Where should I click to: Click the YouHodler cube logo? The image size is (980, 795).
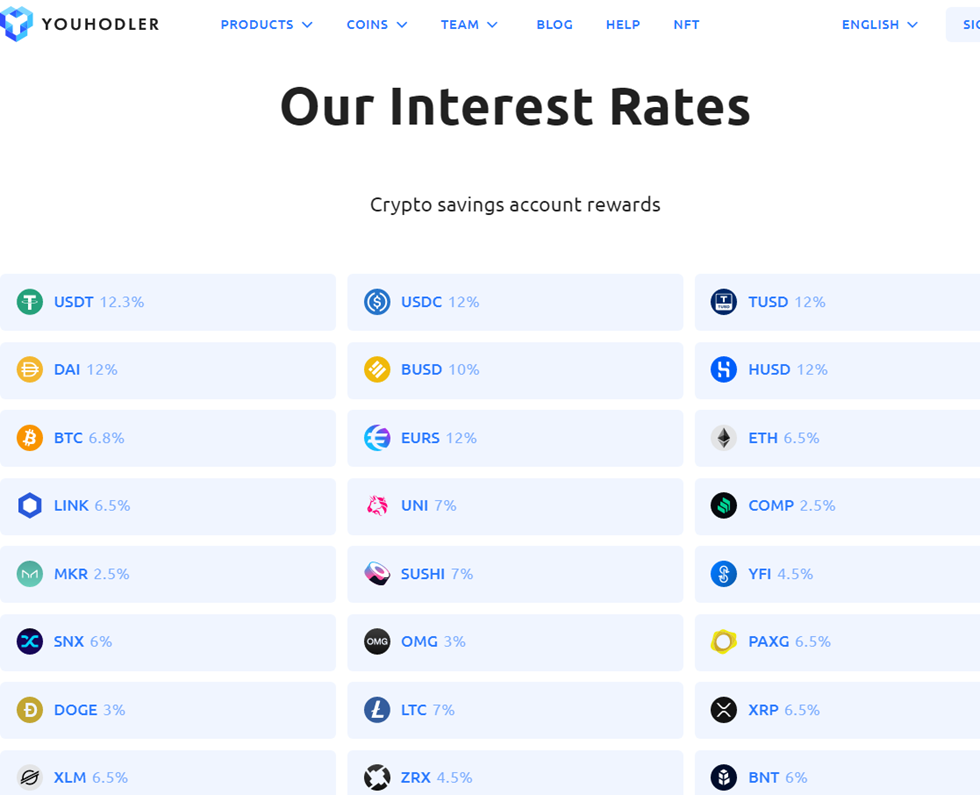(x=16, y=23)
